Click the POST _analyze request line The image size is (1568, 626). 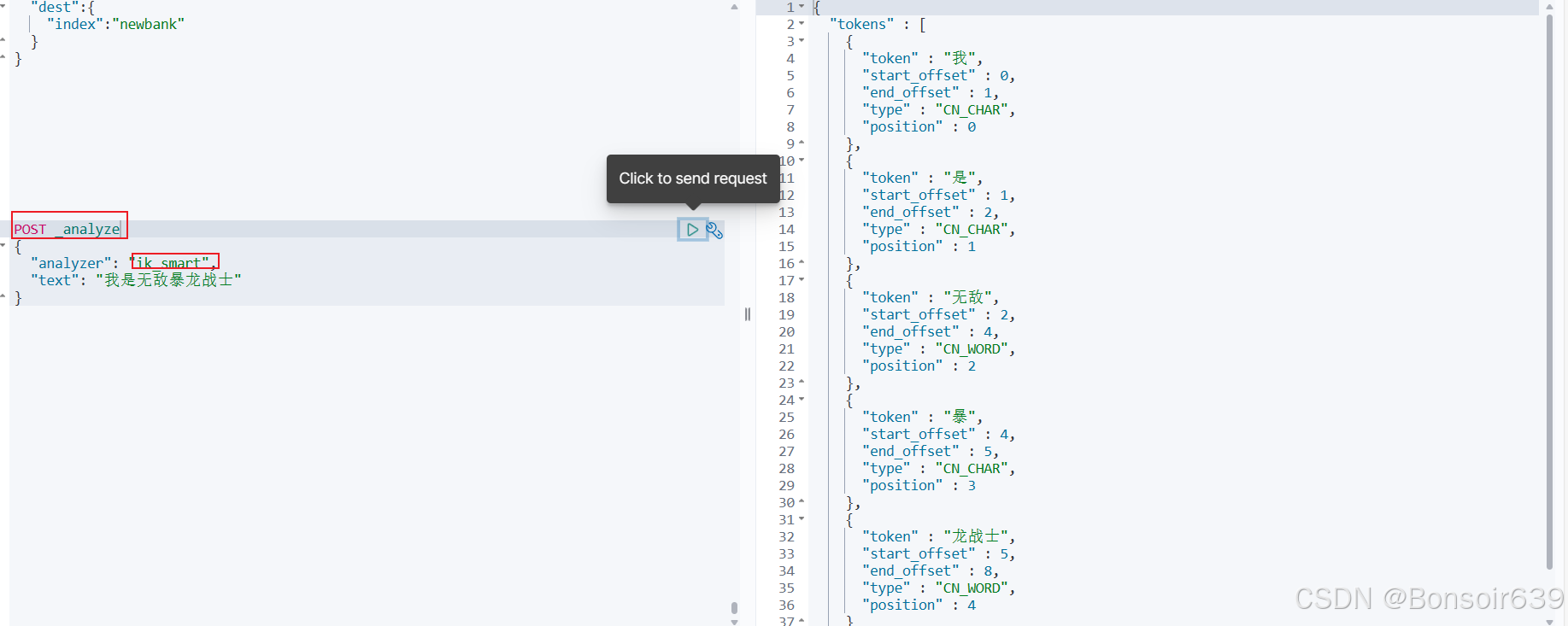67,229
